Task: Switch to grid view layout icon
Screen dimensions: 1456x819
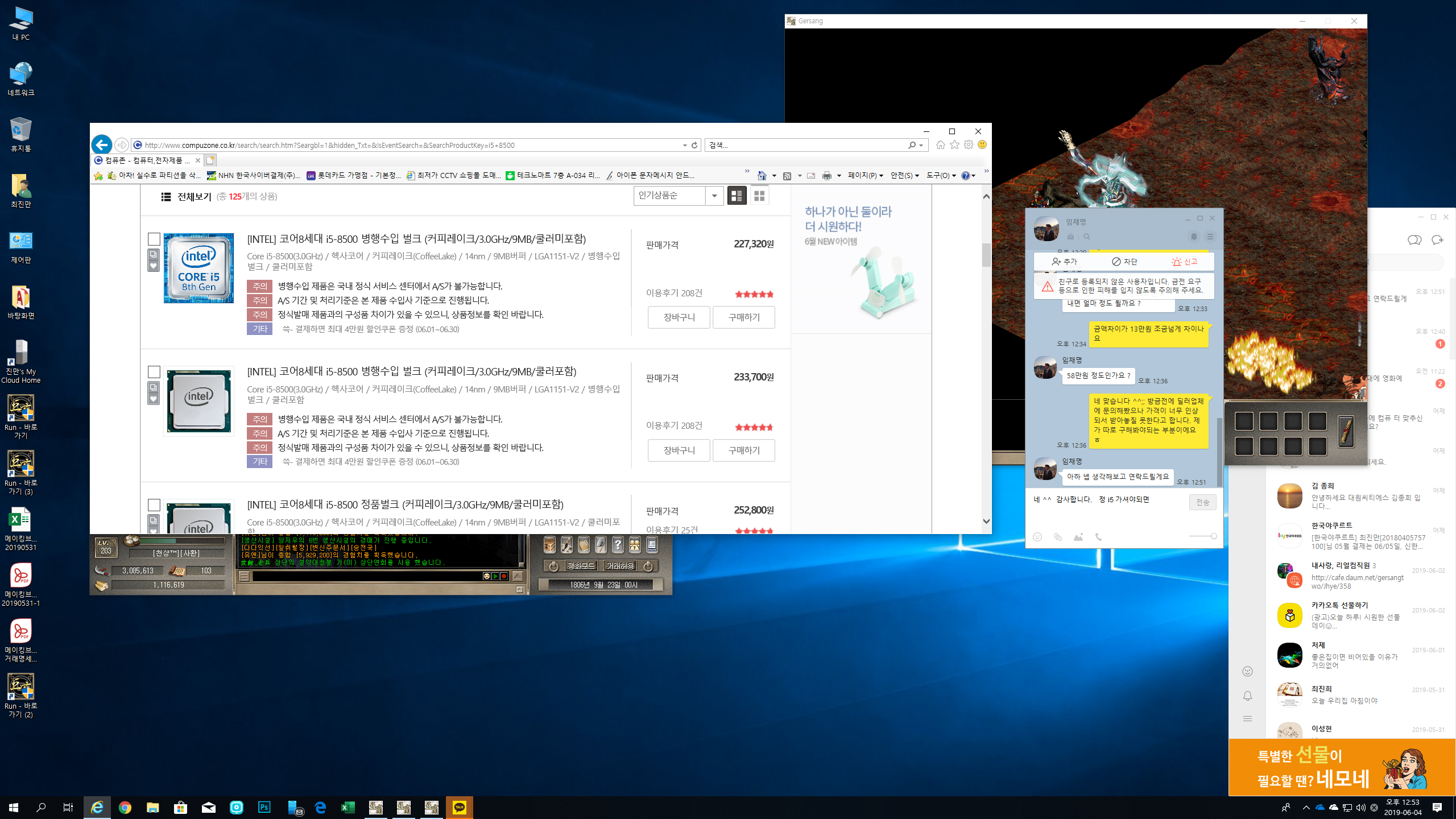Action: coord(759,196)
